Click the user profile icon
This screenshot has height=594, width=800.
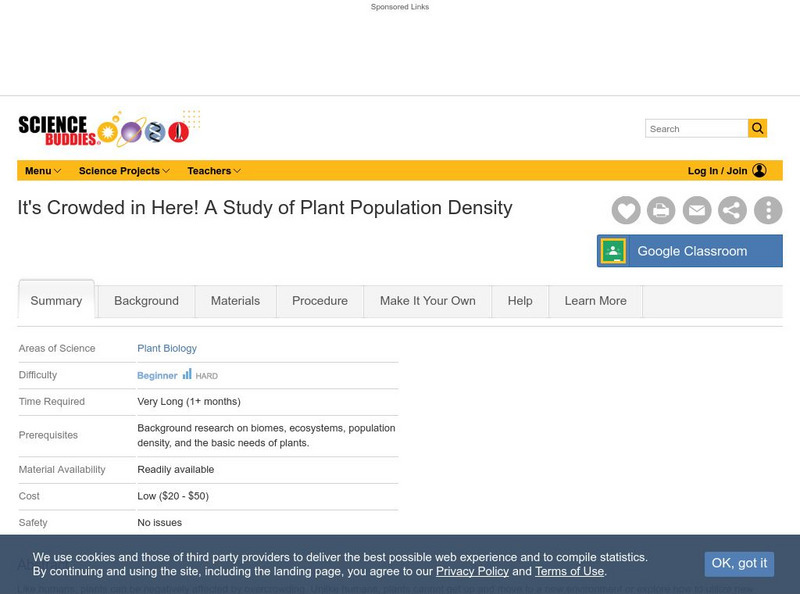(760, 171)
